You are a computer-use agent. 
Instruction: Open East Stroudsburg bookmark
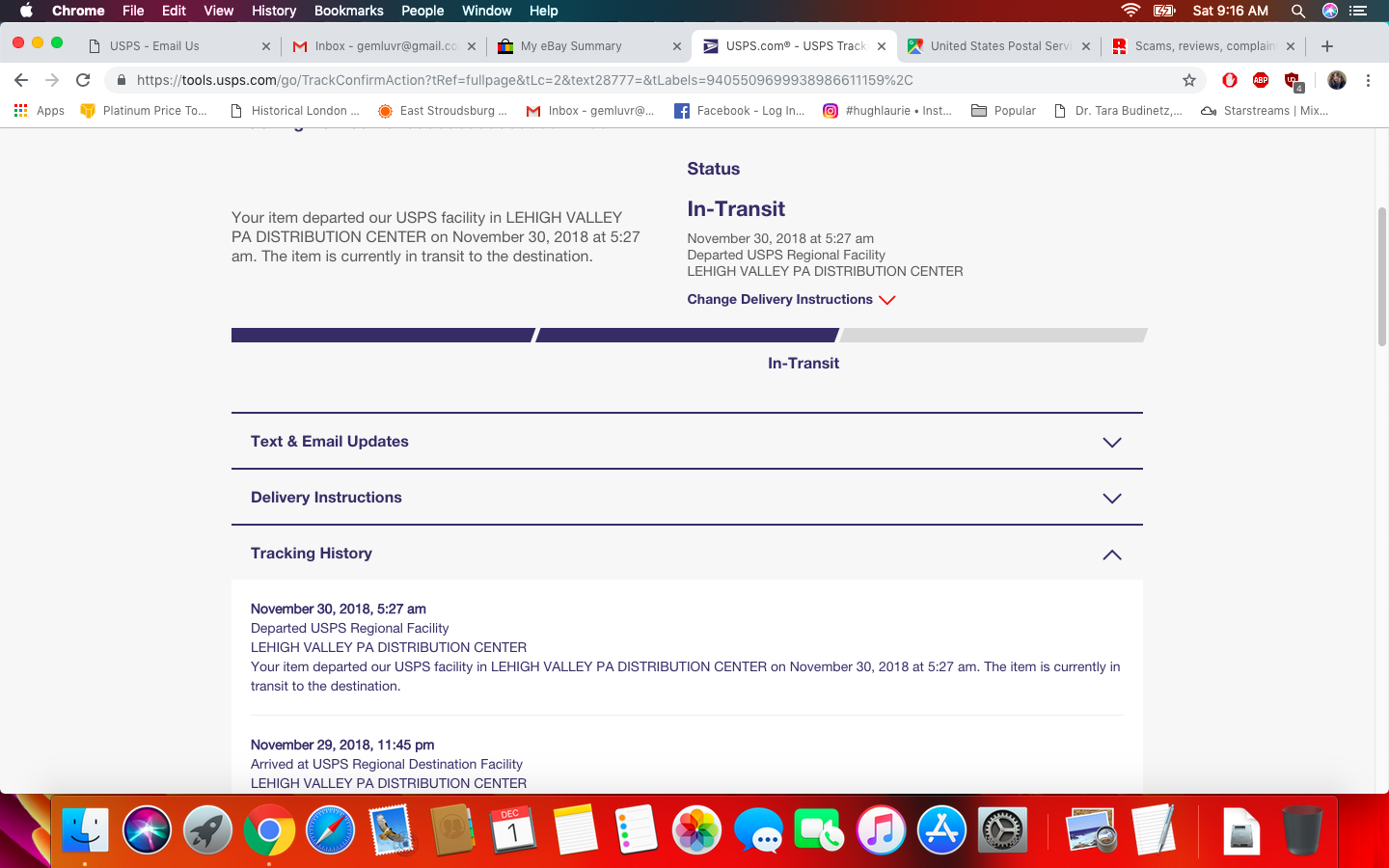[x=443, y=111]
